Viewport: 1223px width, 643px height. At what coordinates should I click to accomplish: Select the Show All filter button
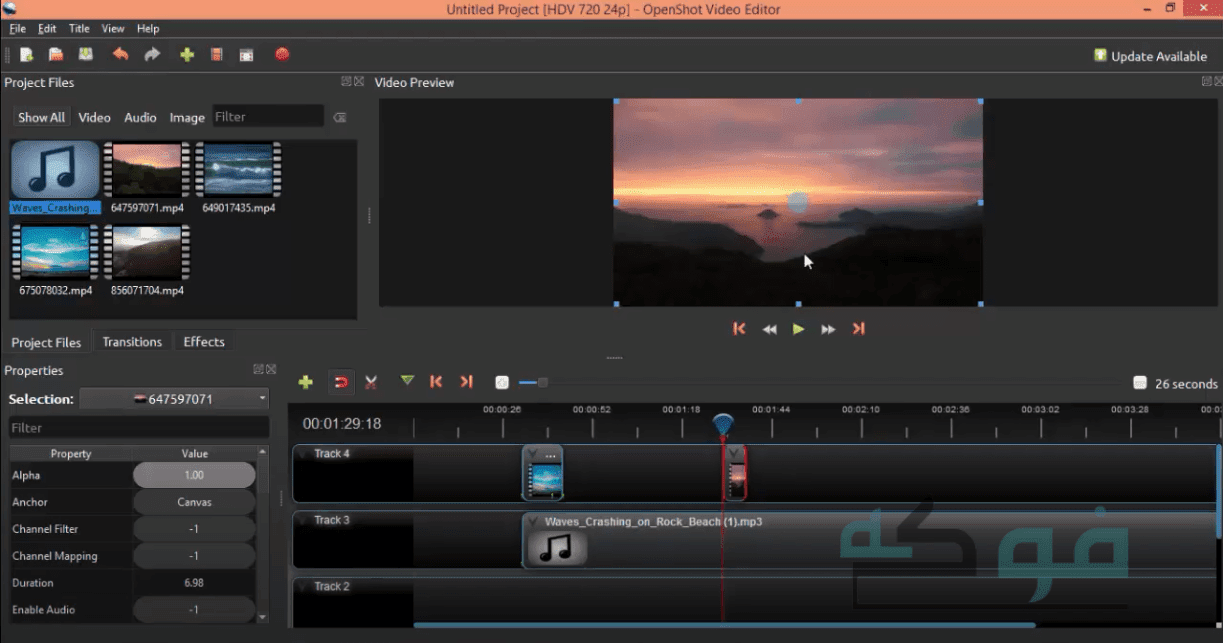click(x=41, y=117)
